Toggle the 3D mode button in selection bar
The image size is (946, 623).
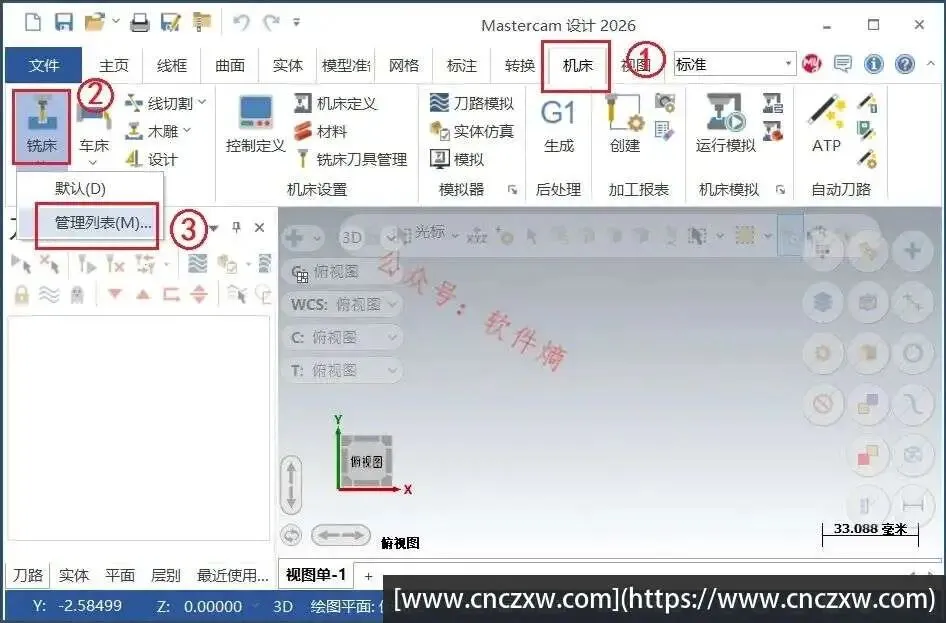352,238
